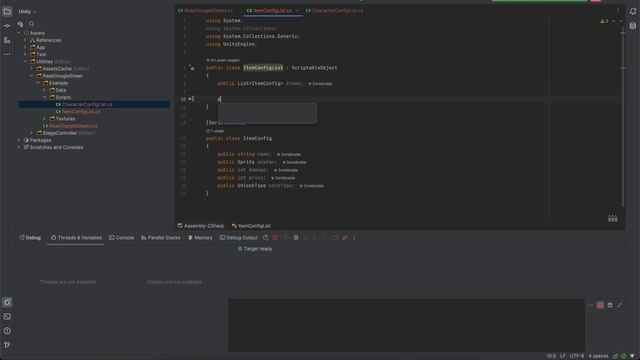This screenshot has width=640, height=360.
Task: Open the Memory debug tab
Action: click(200, 238)
